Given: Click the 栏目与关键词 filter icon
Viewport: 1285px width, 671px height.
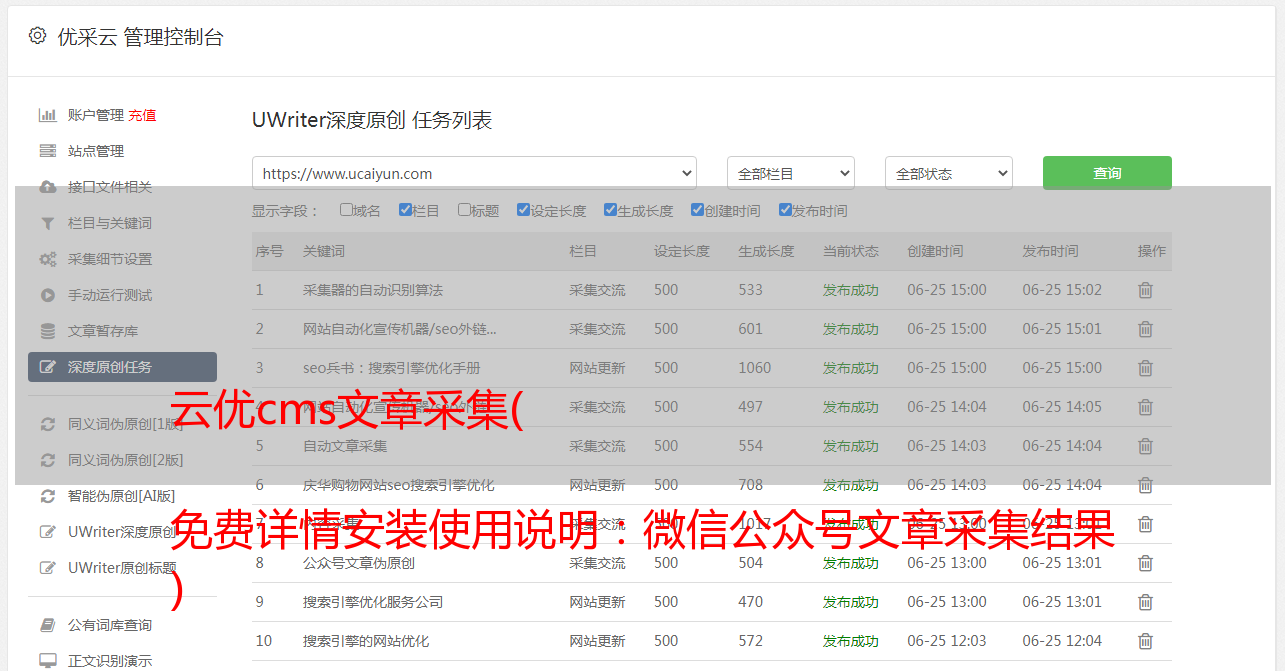Looking at the screenshot, I should tap(47, 223).
